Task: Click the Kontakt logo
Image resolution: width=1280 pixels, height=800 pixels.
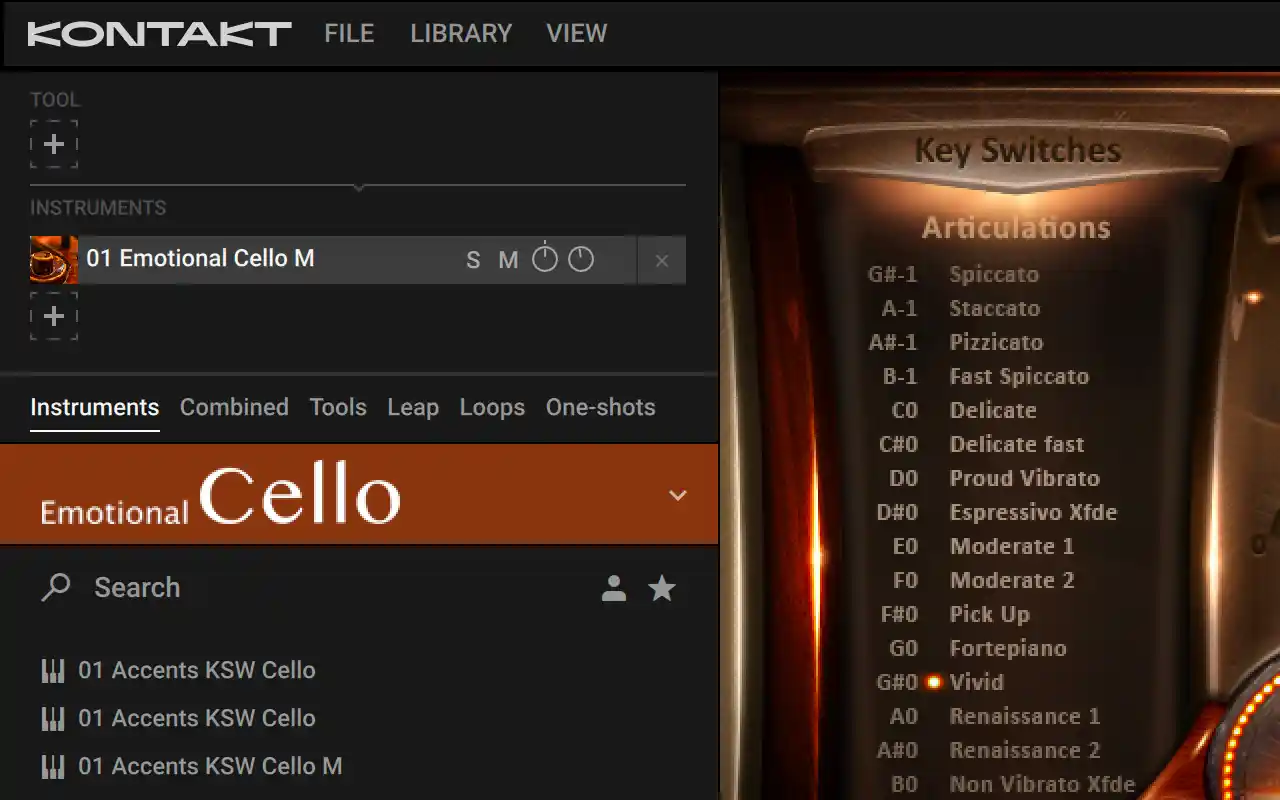Action: coord(160,33)
